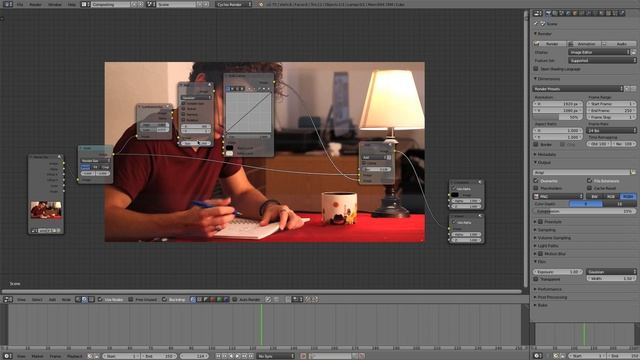
Task: Open the timeline editor type selector icon
Action: coord(7,356)
